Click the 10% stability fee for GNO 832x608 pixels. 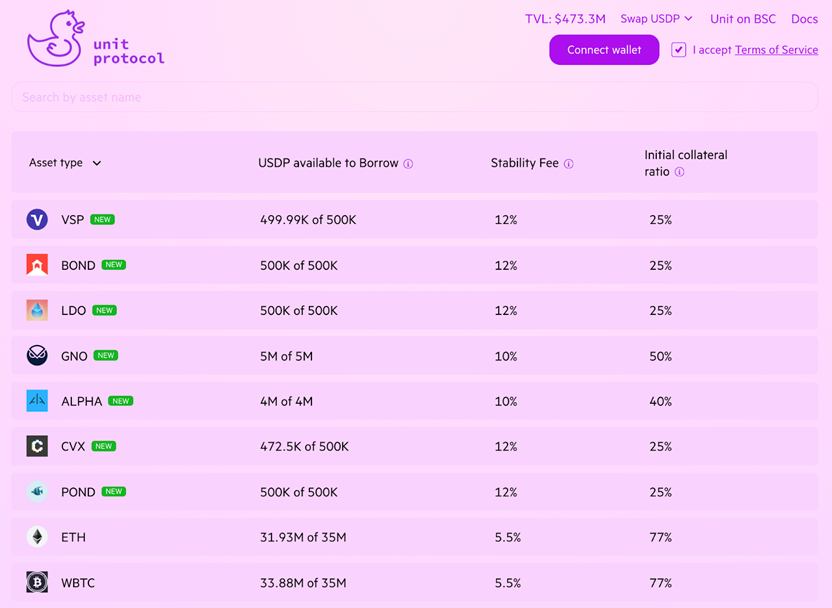506,356
